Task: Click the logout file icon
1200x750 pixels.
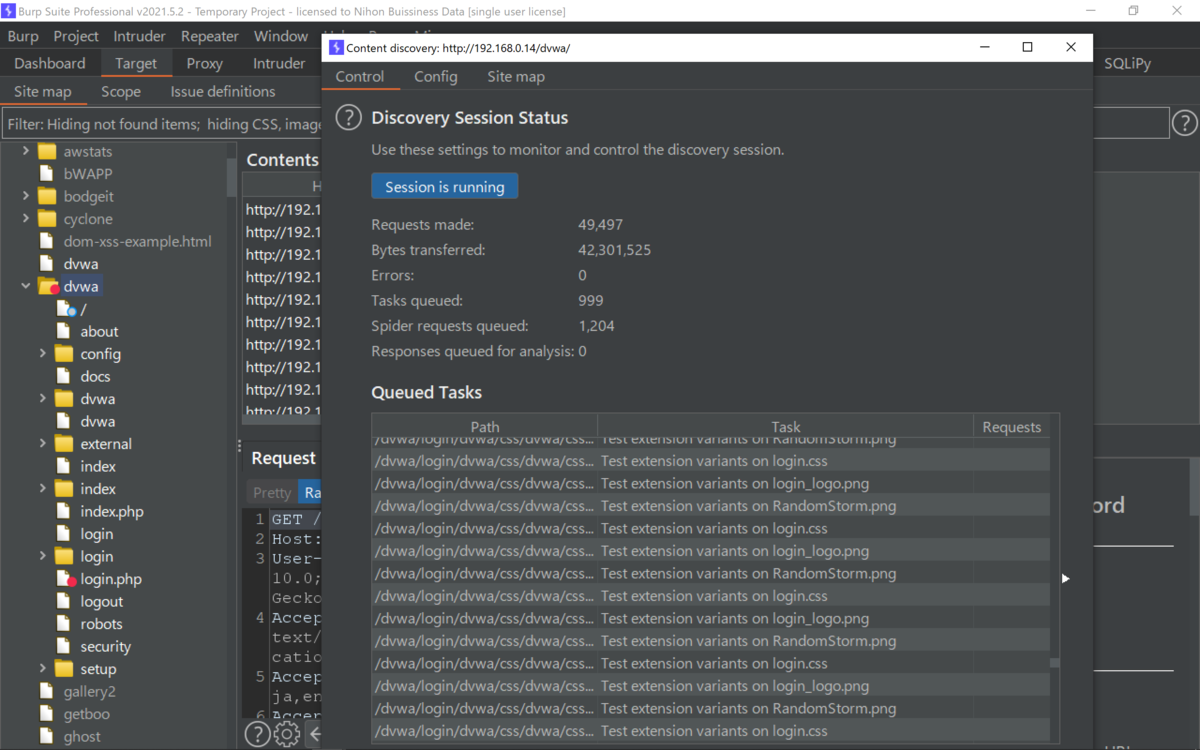Action: (64, 601)
